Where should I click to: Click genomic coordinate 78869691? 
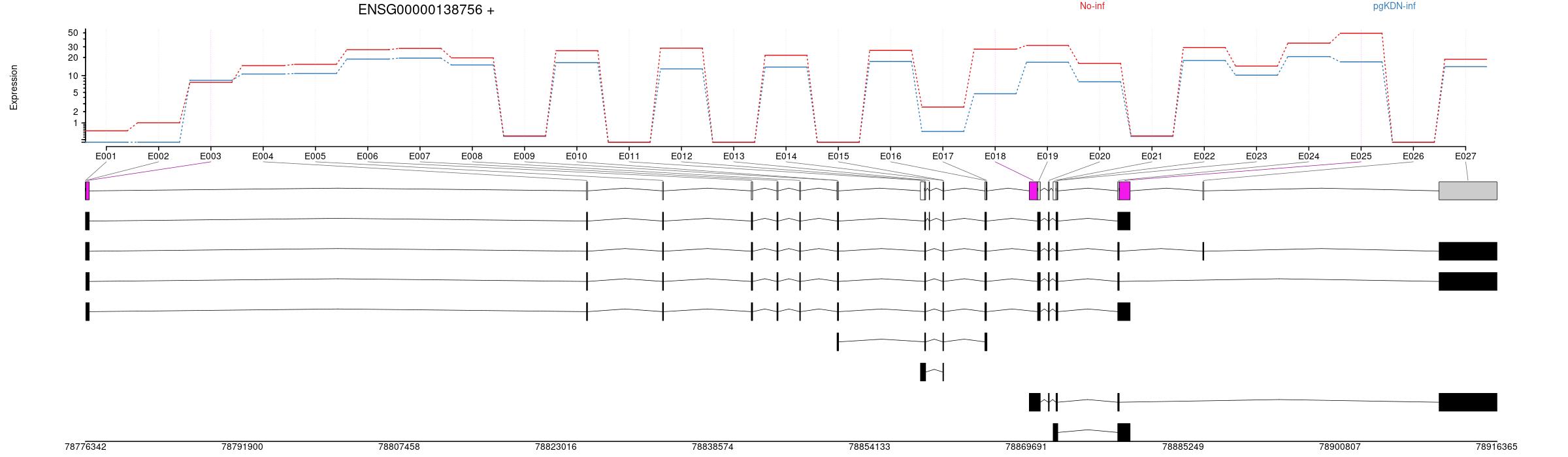pyautogui.click(x=1026, y=447)
